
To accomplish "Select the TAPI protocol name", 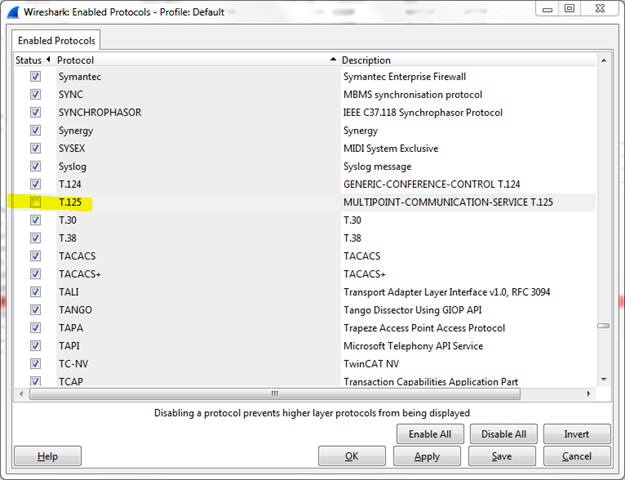I will (x=69, y=346).
